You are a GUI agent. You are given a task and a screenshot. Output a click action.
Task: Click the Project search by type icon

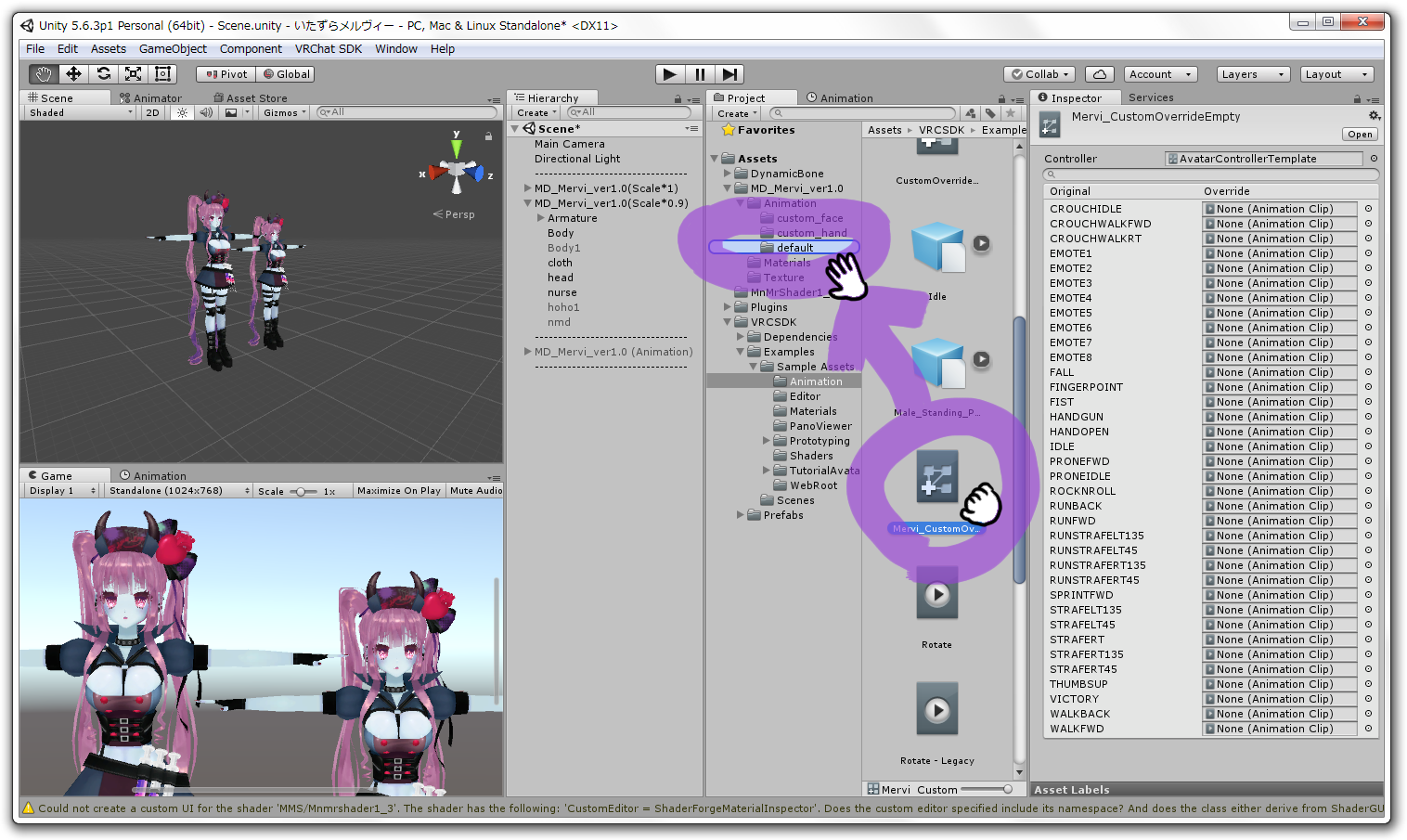coord(971,113)
